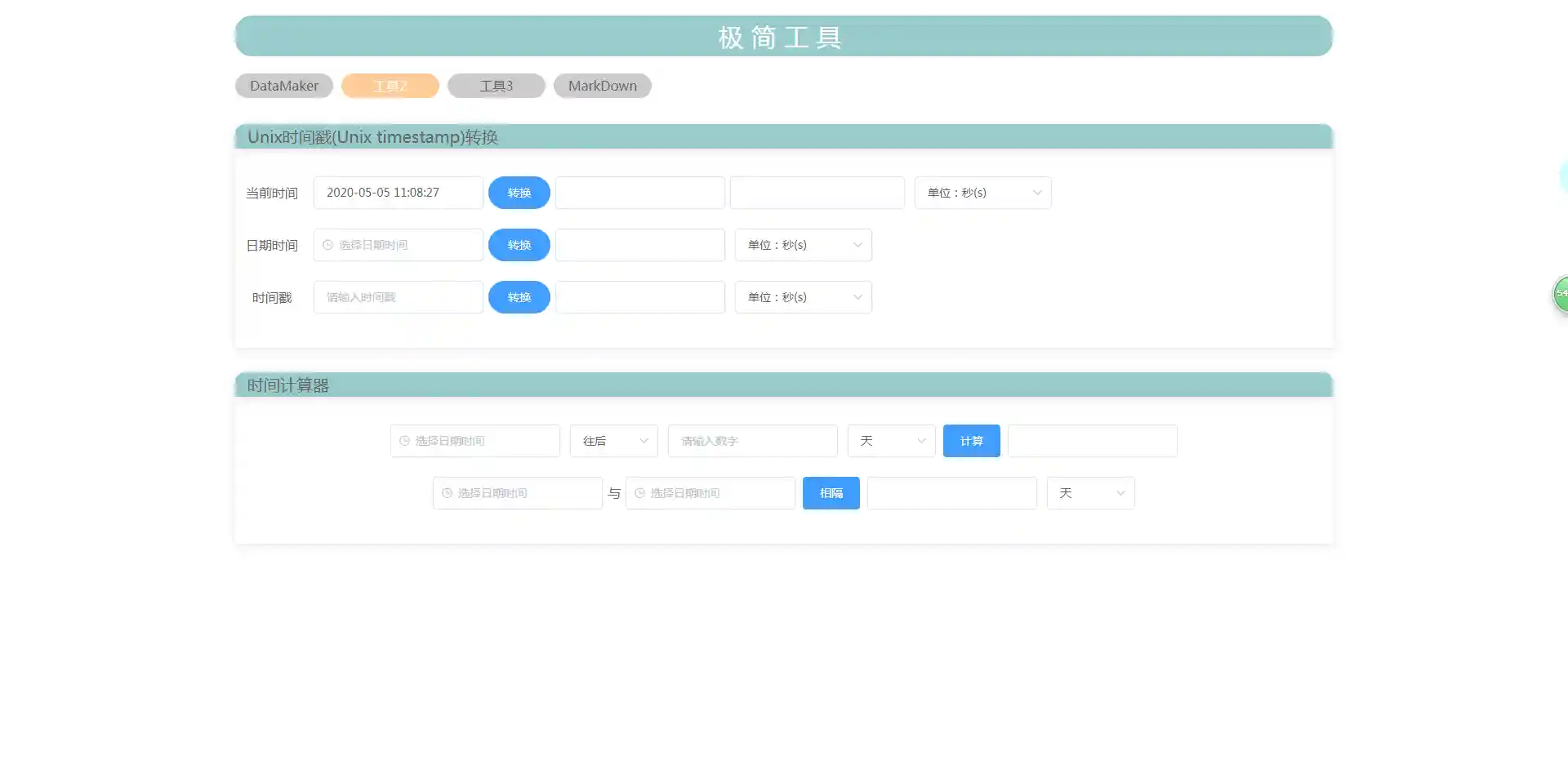Click the 请输入数字 number input
Viewport: 1568px width, 765px height.
click(x=752, y=441)
